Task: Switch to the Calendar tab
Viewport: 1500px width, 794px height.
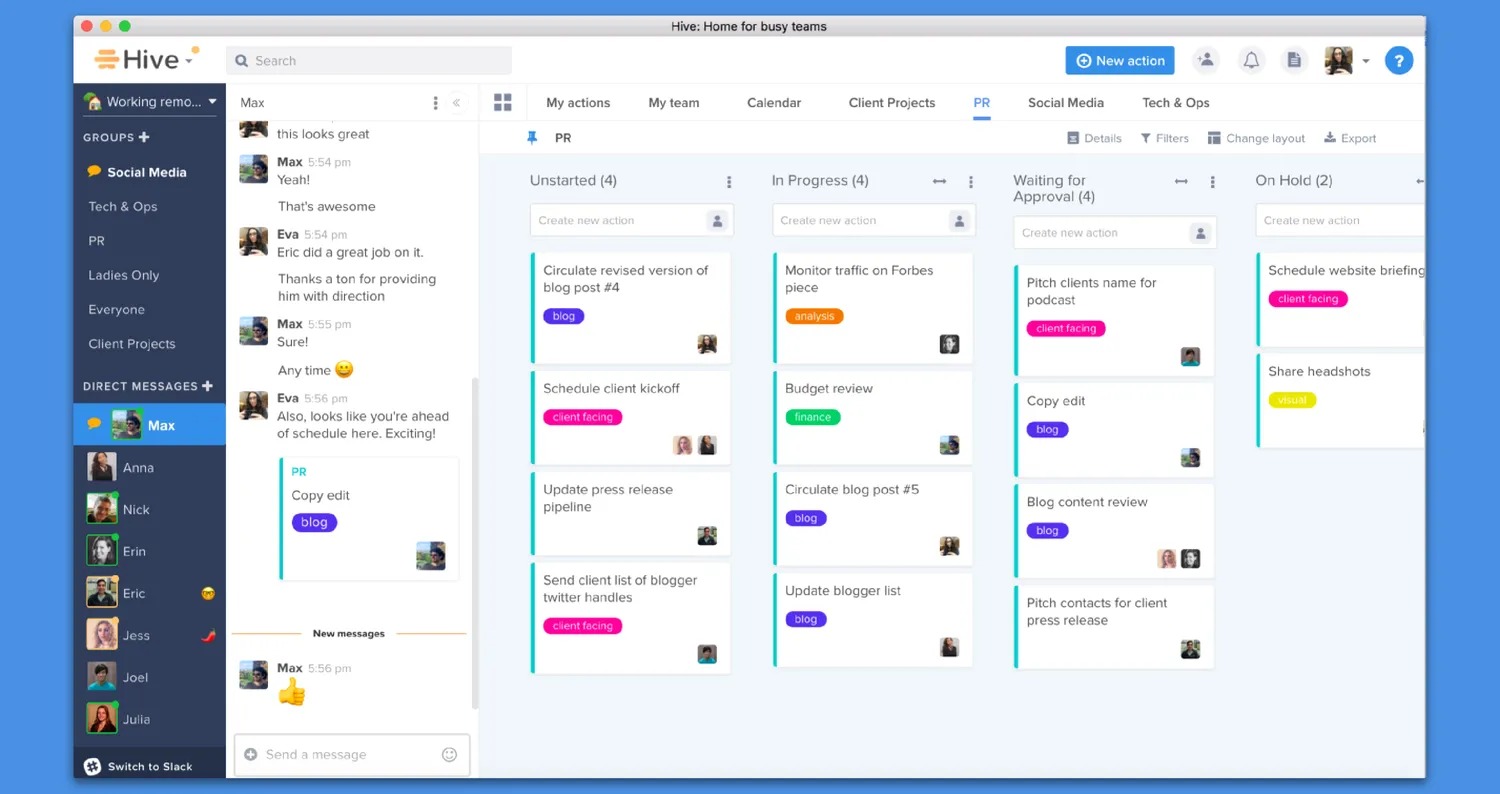Action: click(774, 103)
